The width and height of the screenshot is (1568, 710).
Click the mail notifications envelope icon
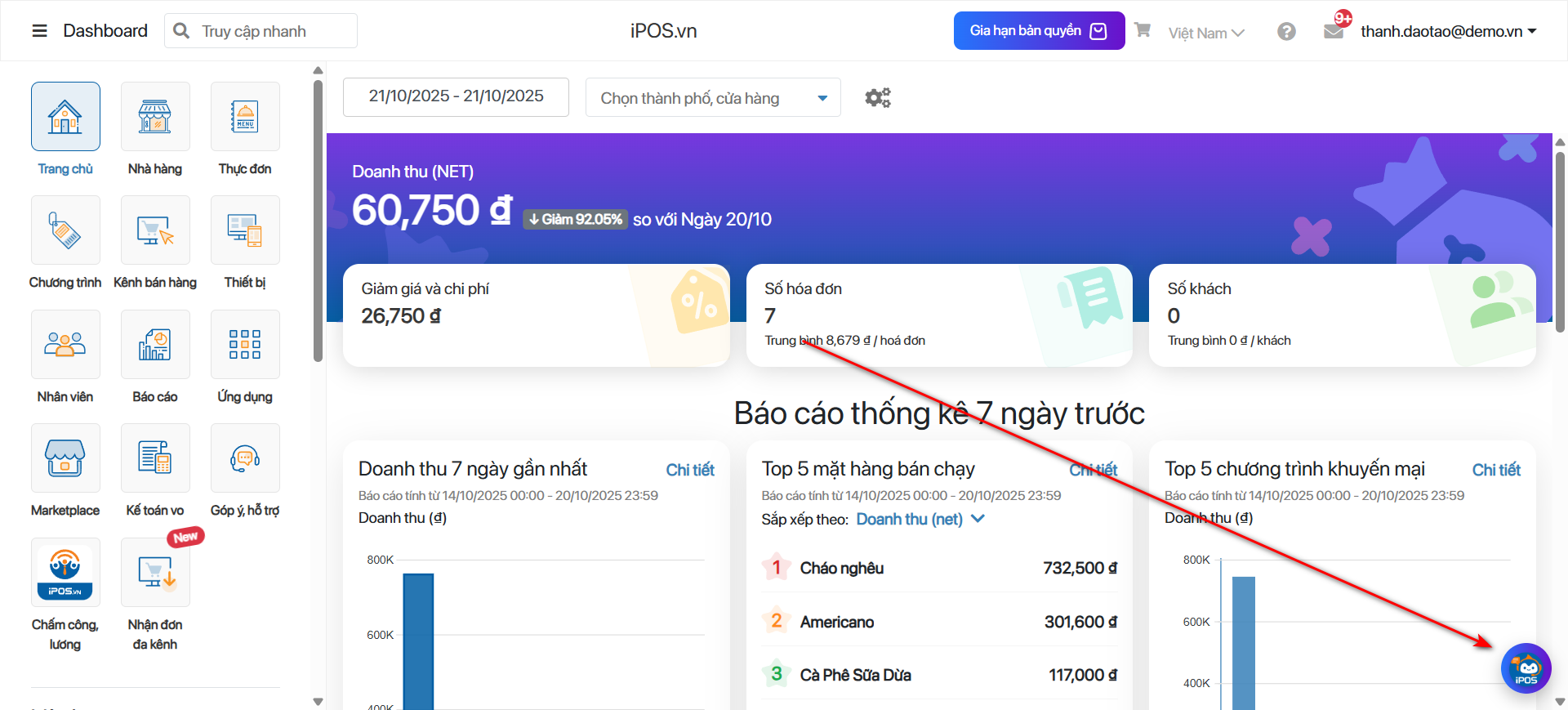tap(1333, 32)
